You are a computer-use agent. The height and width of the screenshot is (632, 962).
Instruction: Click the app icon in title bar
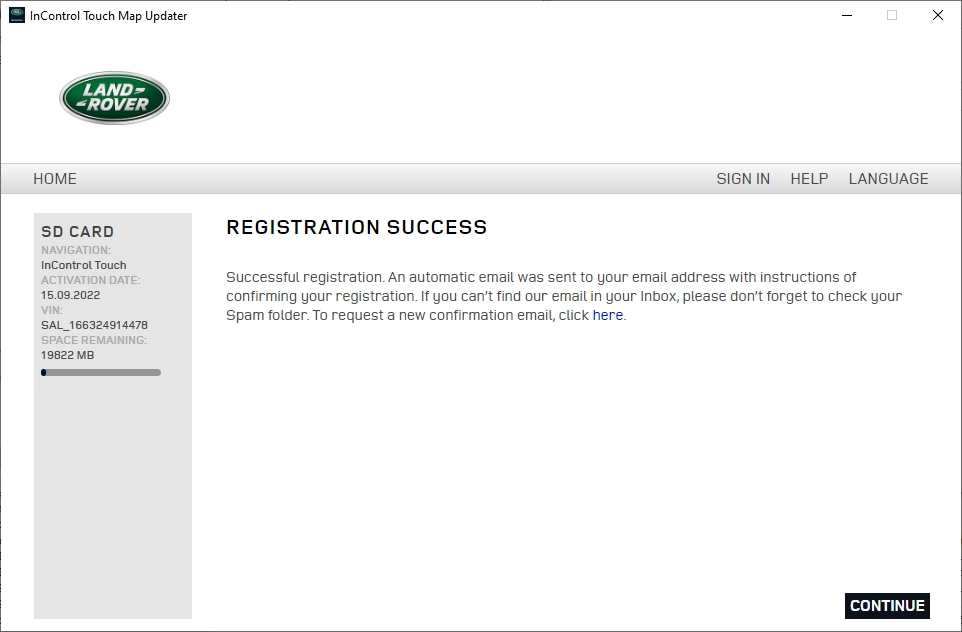17,15
